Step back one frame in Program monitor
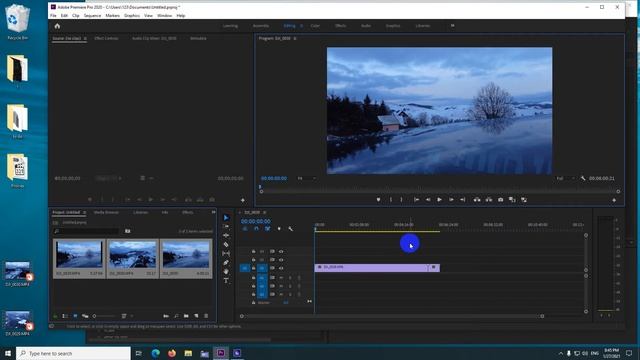640x360 pixels. [x=428, y=200]
